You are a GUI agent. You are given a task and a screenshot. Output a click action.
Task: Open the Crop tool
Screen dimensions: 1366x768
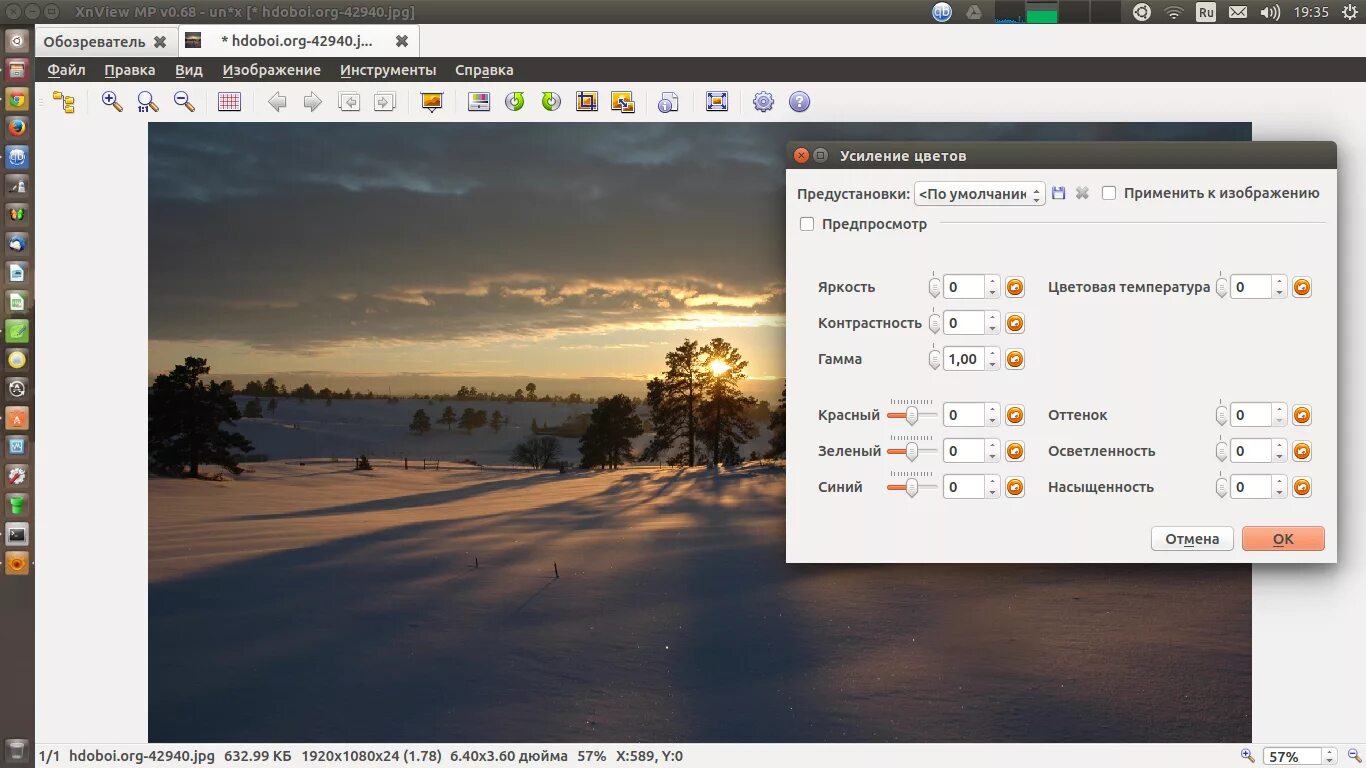(587, 101)
